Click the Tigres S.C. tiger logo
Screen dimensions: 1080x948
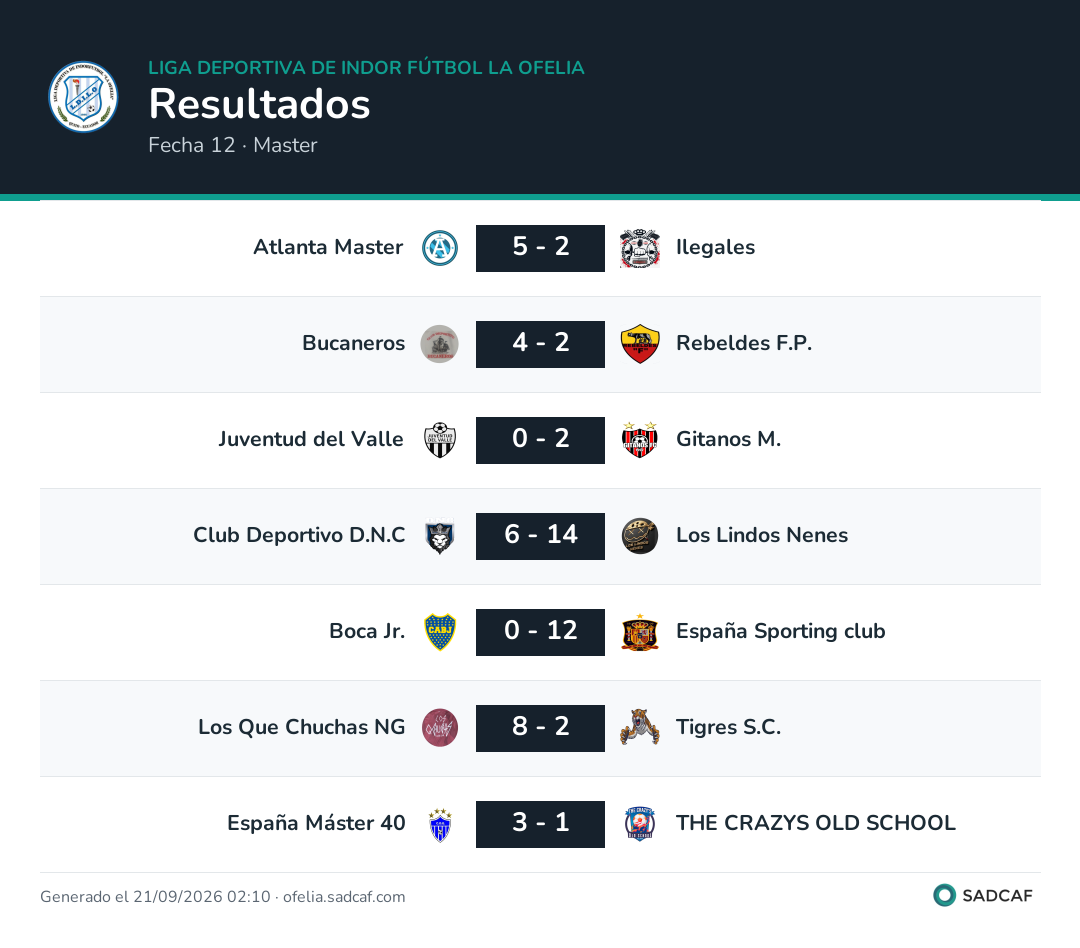[x=640, y=728]
